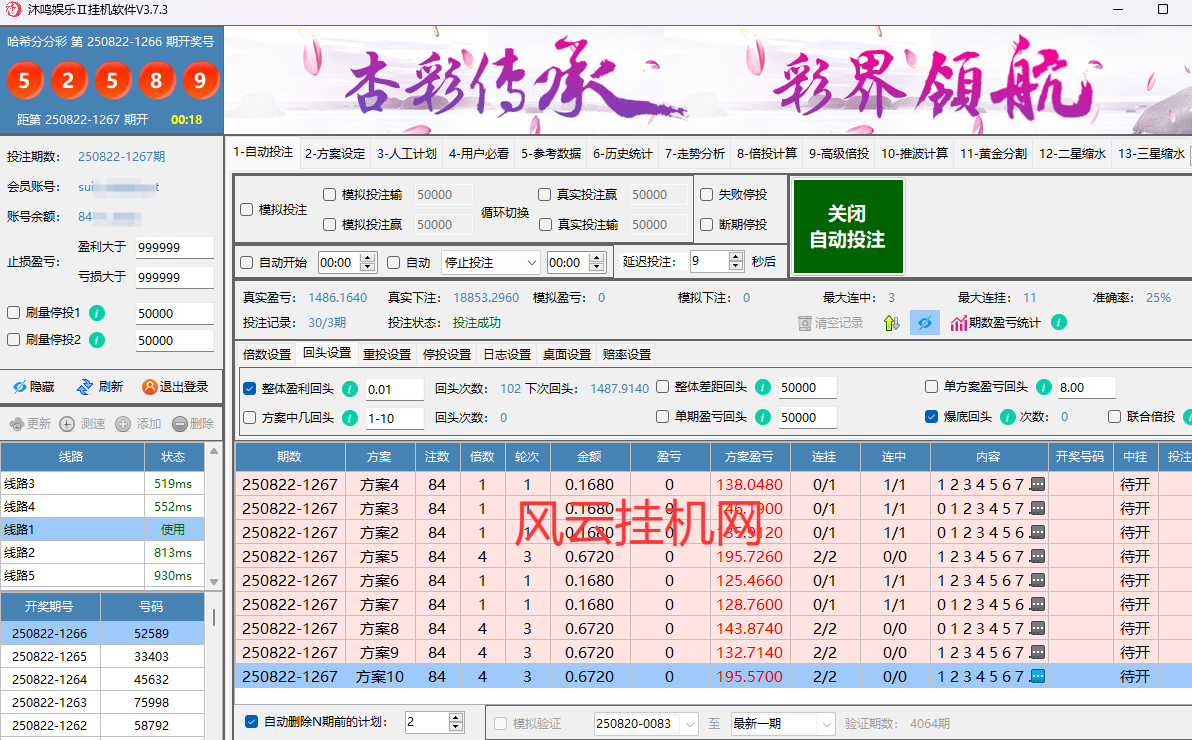Click the 退出登录 user logout icon
This screenshot has width=1192, height=740.
[149, 387]
